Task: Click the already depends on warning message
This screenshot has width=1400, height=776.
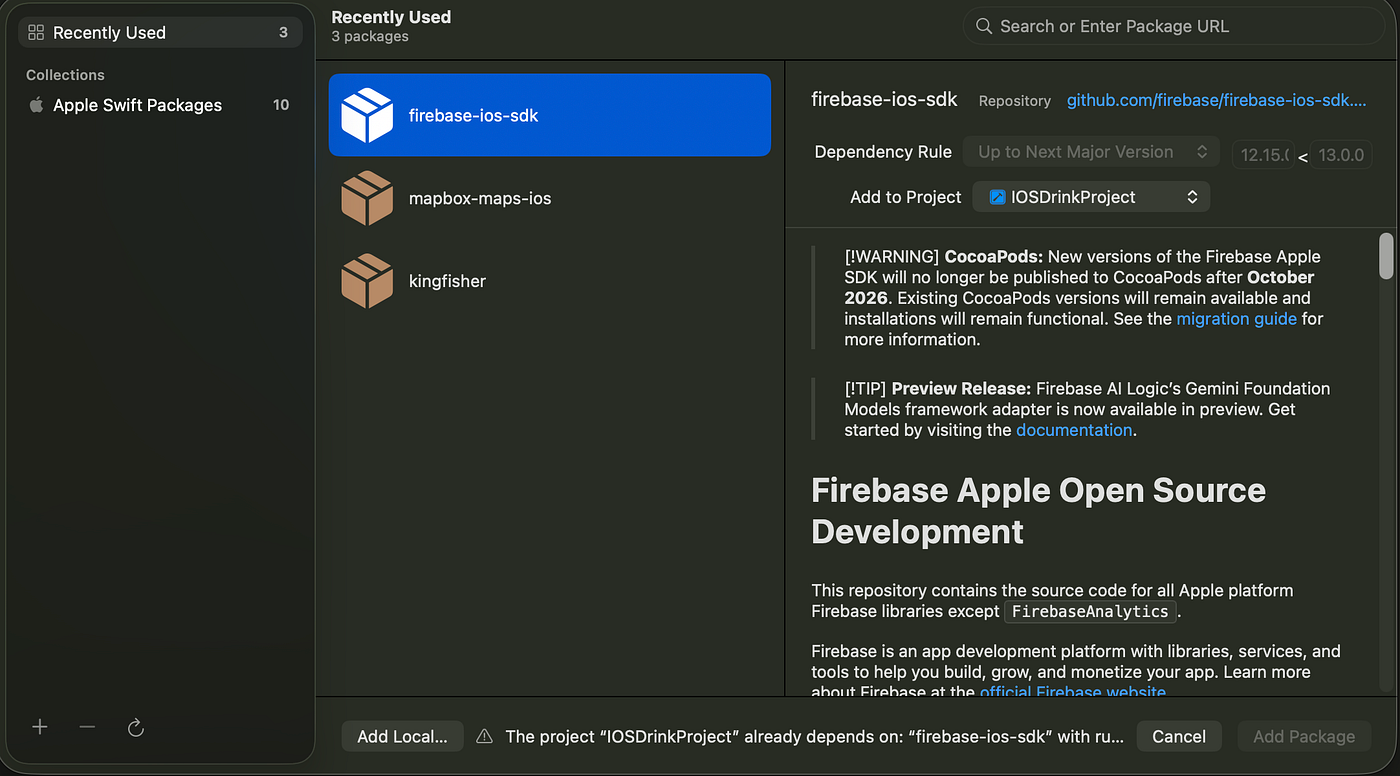Action: pyautogui.click(x=815, y=737)
